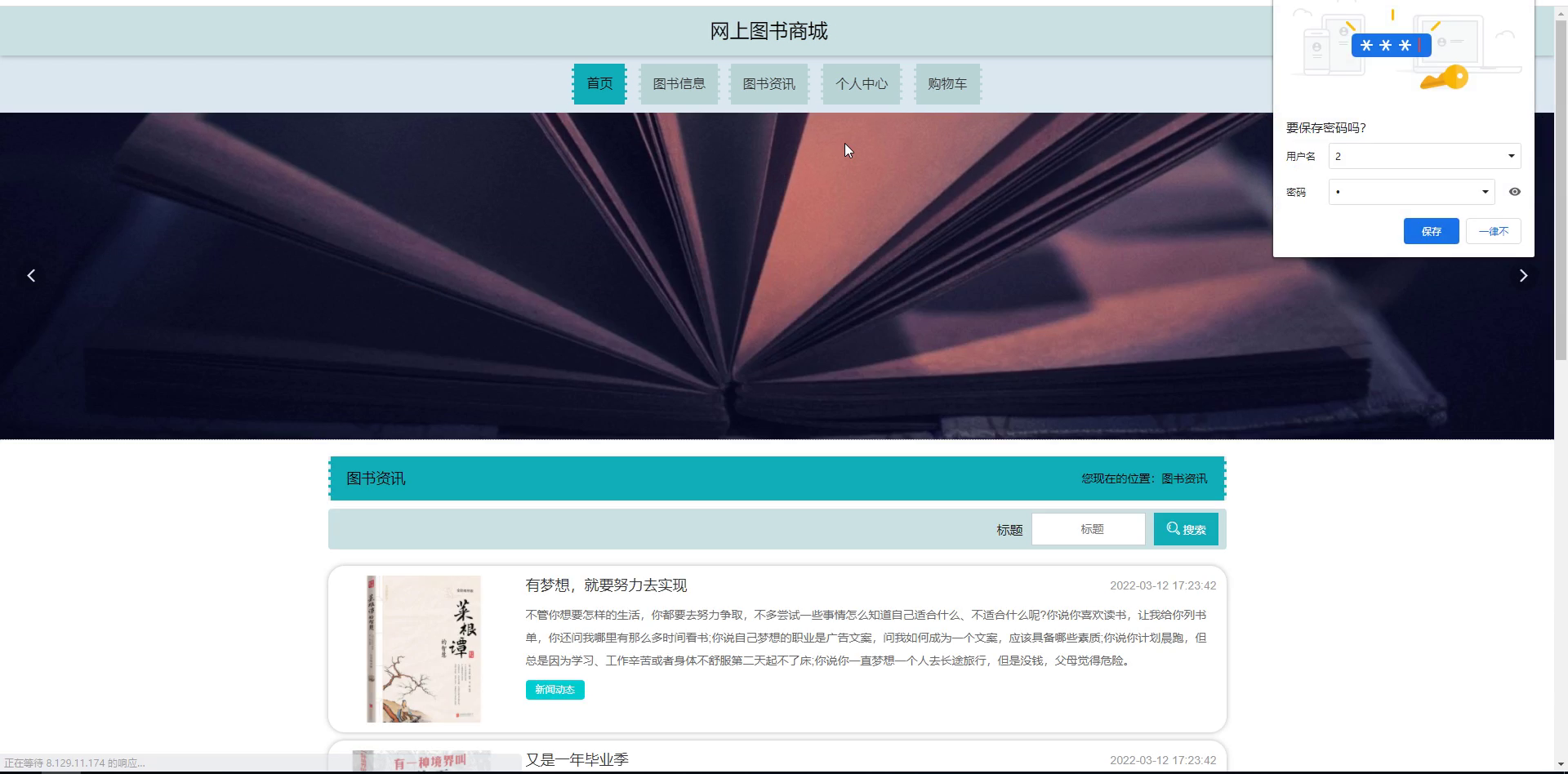Click the main book banner image
The image size is (1568, 774).
tap(777, 276)
